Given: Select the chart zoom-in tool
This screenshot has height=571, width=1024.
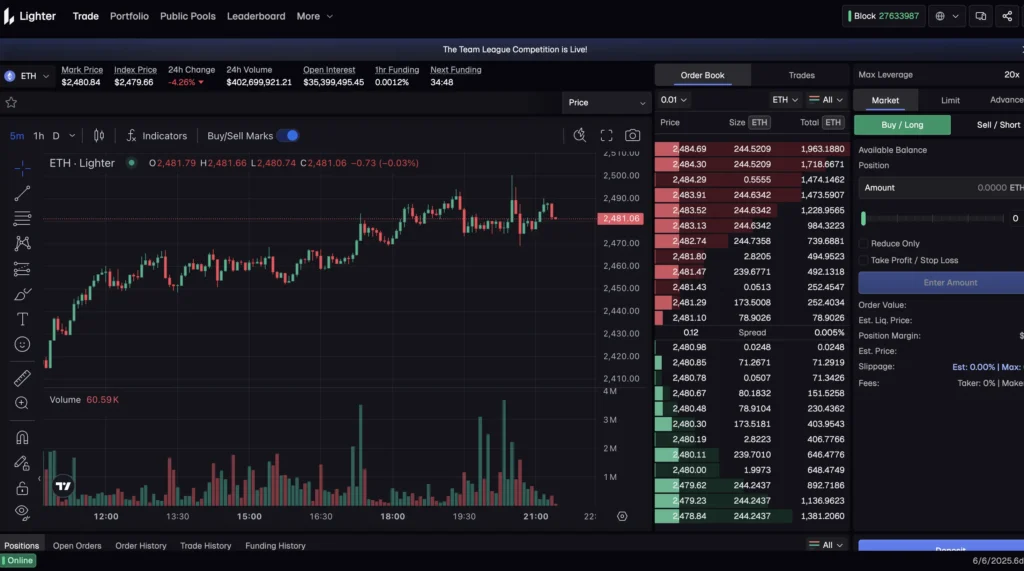Looking at the screenshot, I should pos(22,403).
